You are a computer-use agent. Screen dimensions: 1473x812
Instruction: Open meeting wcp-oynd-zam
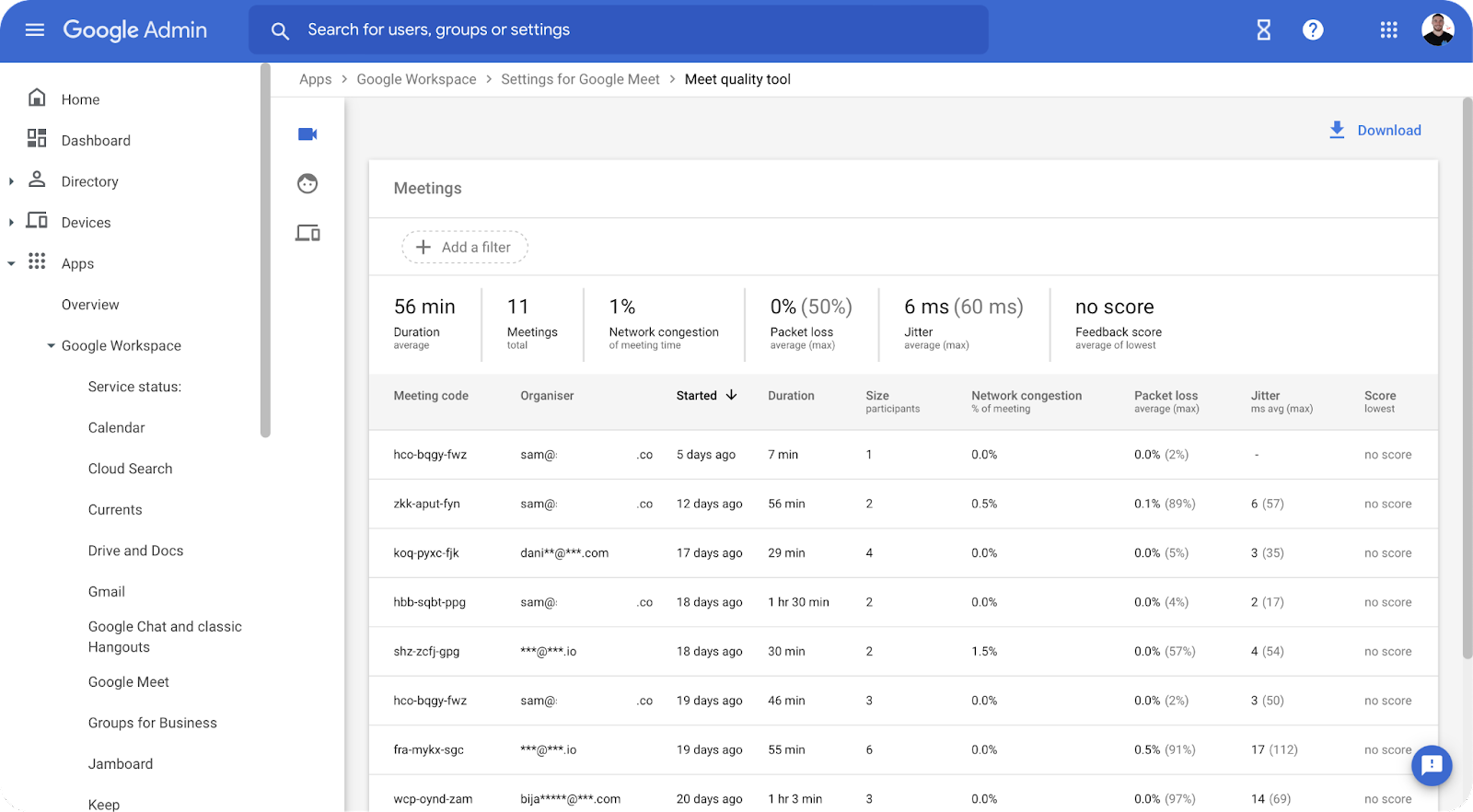coord(433,799)
